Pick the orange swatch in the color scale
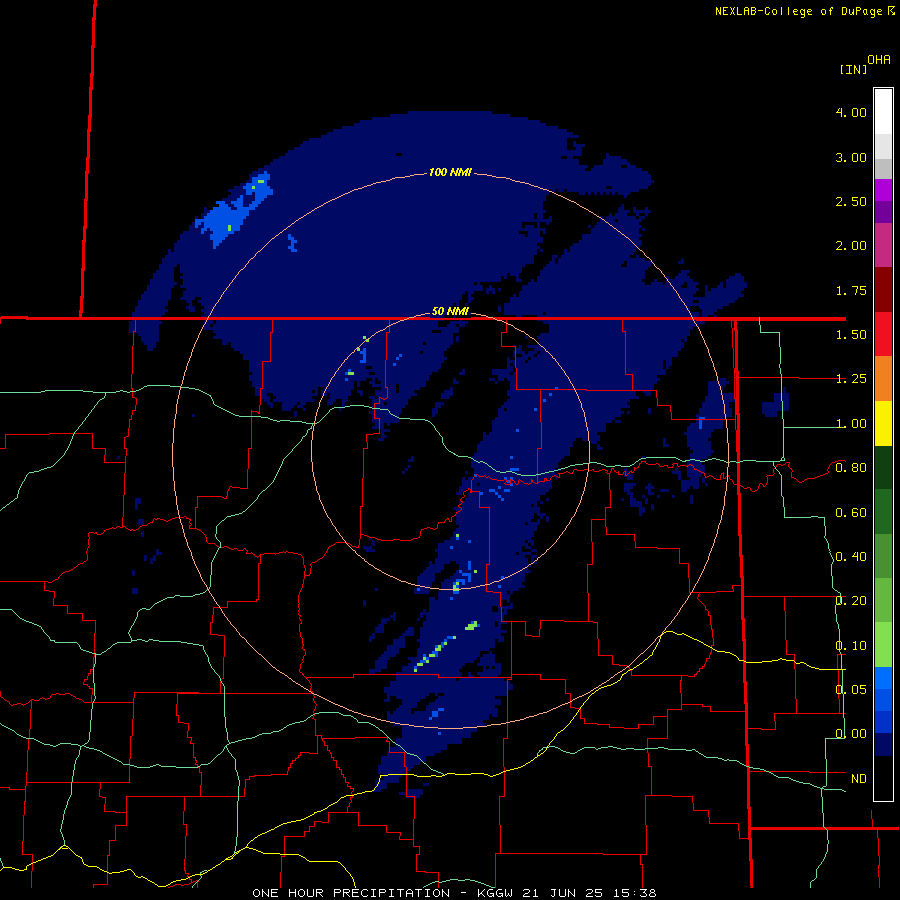Image resolution: width=900 pixels, height=900 pixels. pyautogui.click(x=883, y=379)
